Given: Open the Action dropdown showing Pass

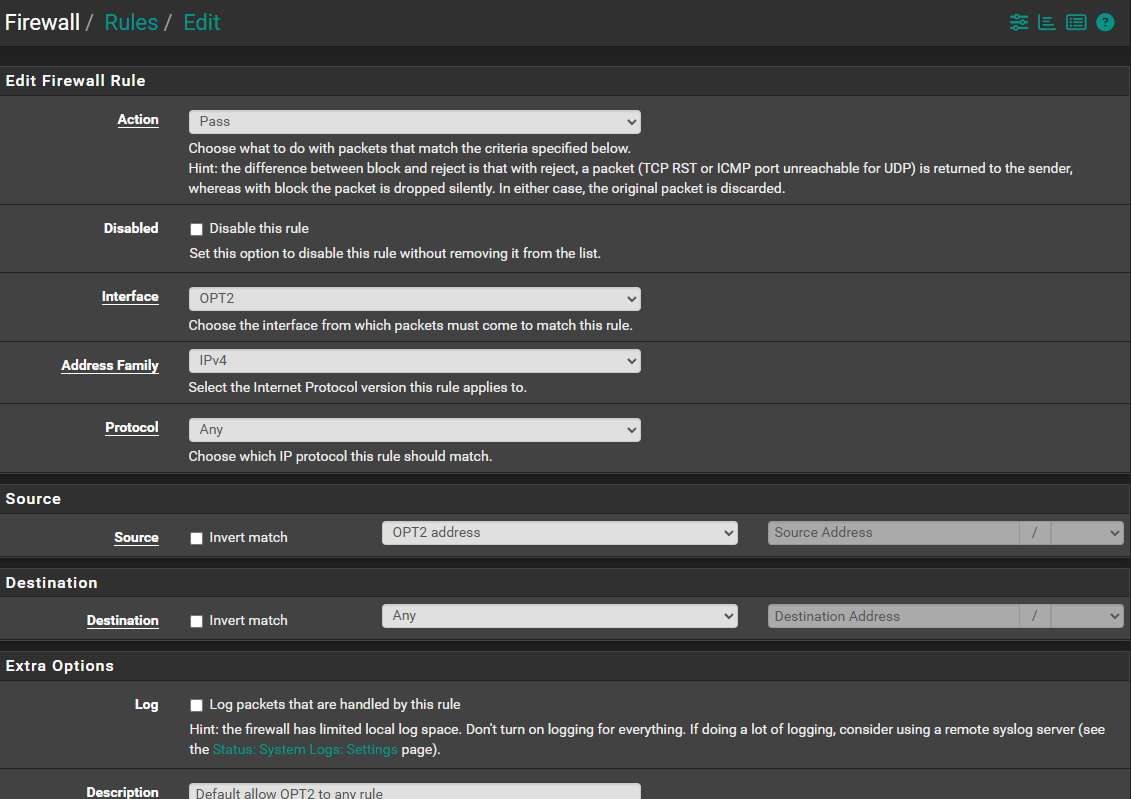Looking at the screenshot, I should coord(414,122).
